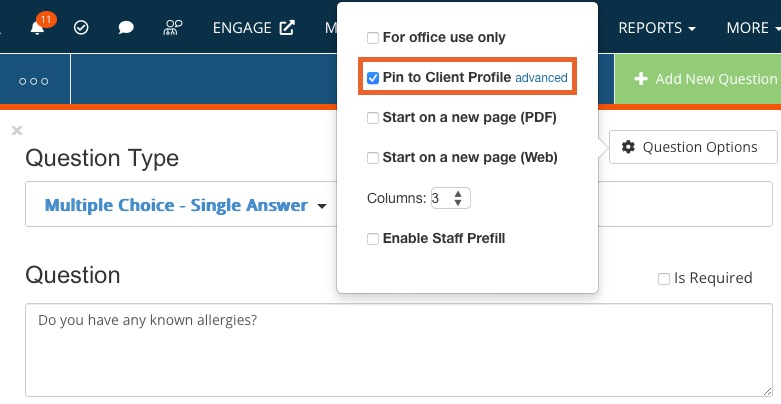Click the checkmark circle tasks icon

click(81, 28)
